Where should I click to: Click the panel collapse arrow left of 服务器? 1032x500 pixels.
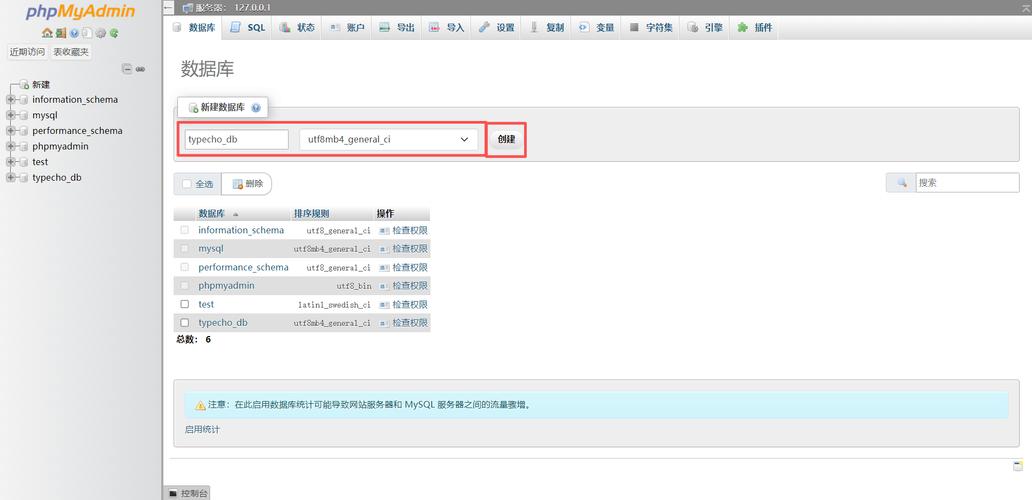168,7
